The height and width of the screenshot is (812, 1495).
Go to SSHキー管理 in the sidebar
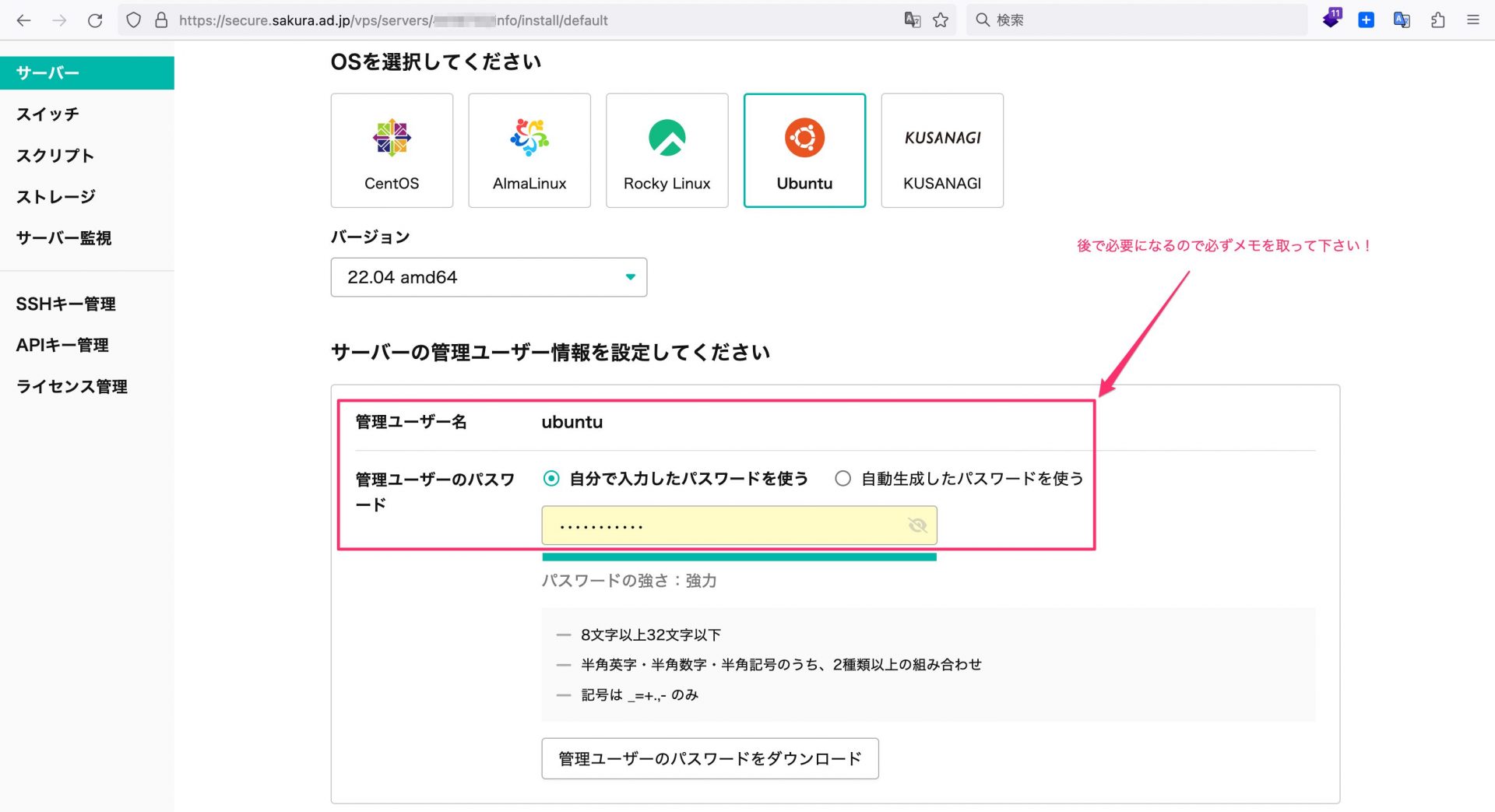pyautogui.click(x=65, y=304)
